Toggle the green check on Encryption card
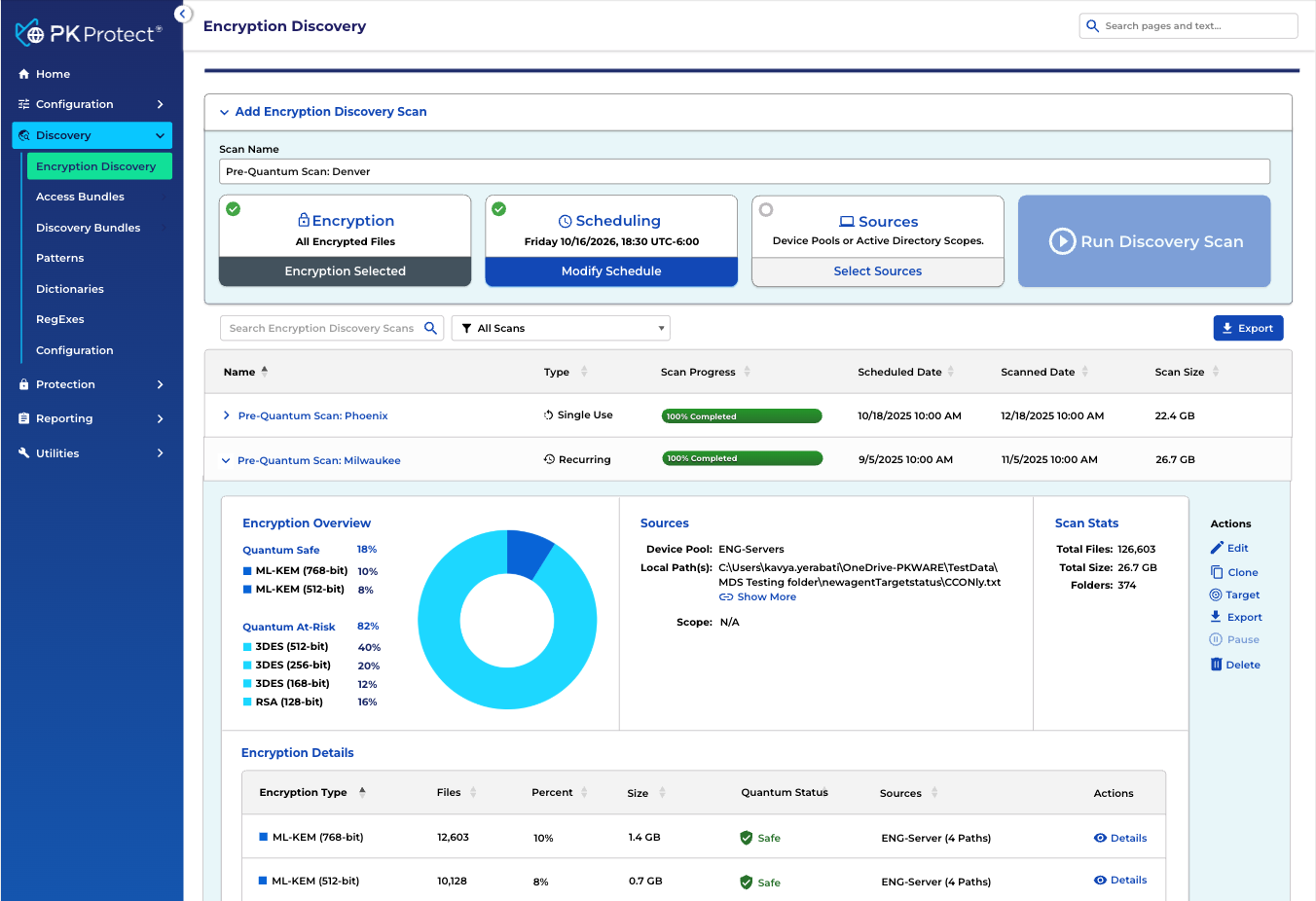The image size is (1316, 901). (x=234, y=209)
